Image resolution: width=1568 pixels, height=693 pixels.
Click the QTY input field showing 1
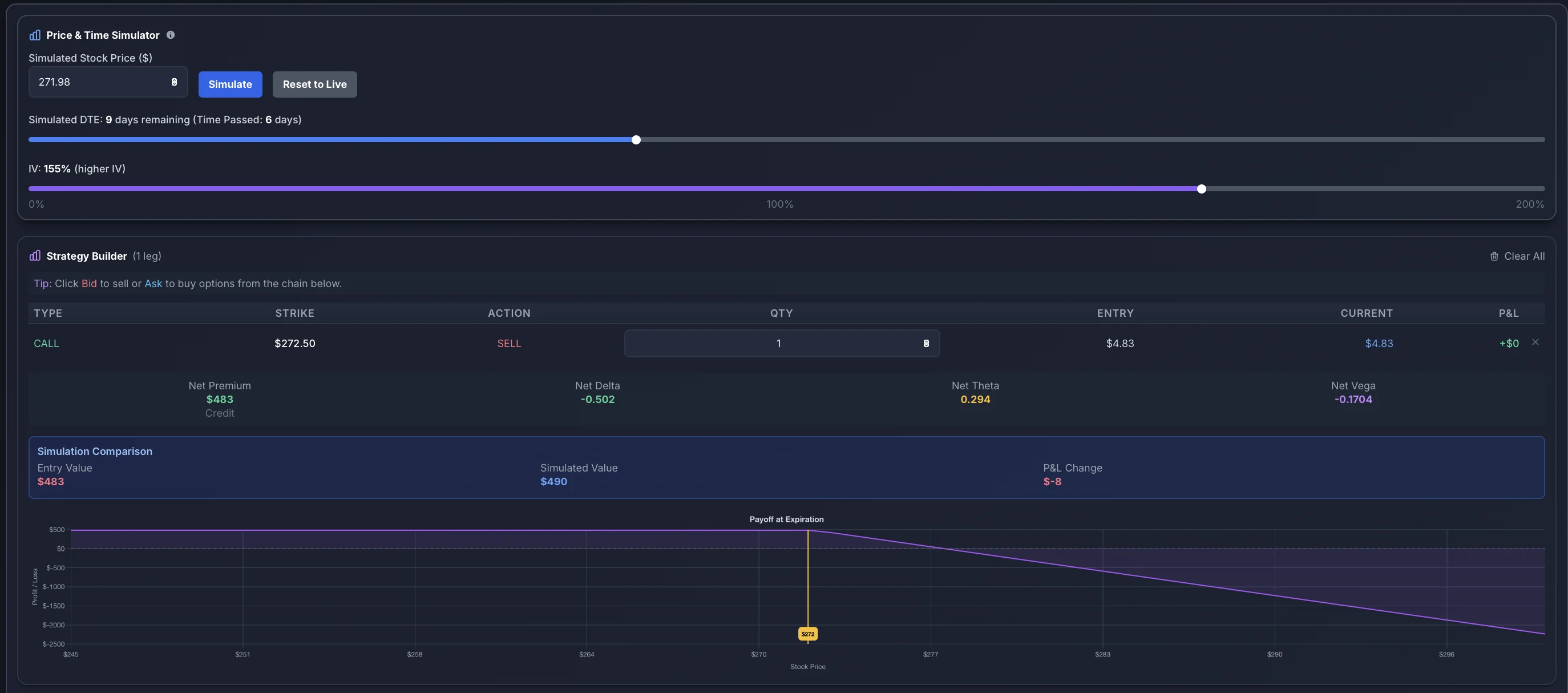[x=778, y=344]
